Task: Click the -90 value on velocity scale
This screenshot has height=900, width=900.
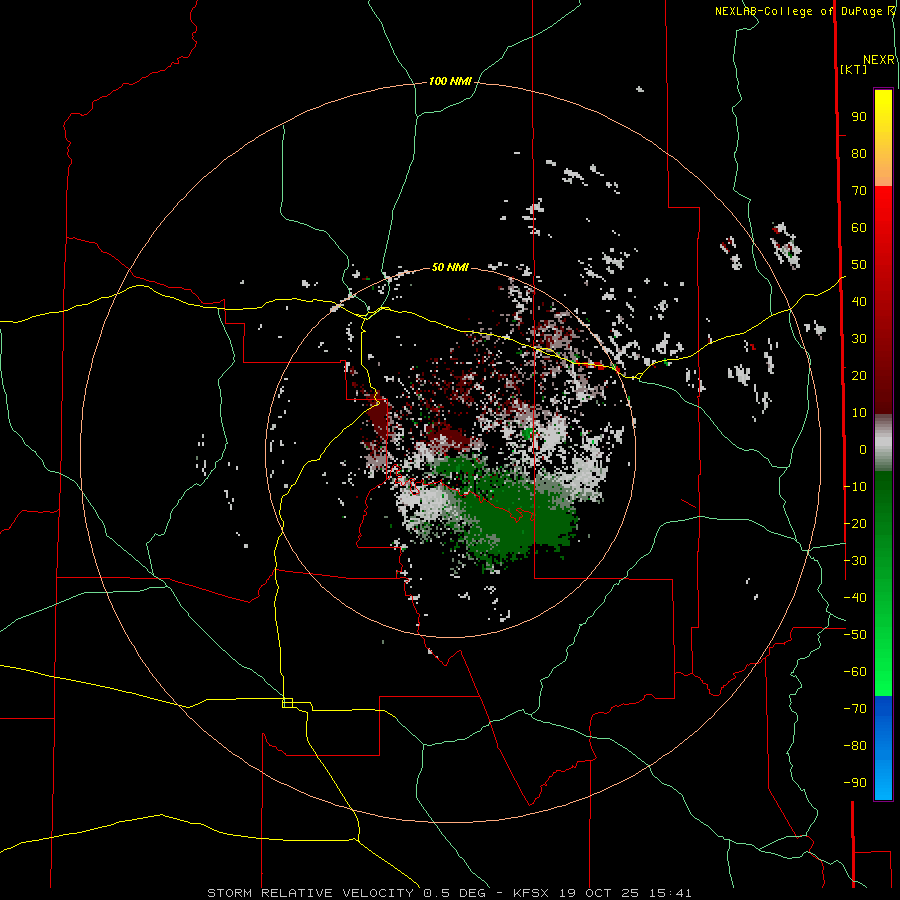Action: coord(855,783)
